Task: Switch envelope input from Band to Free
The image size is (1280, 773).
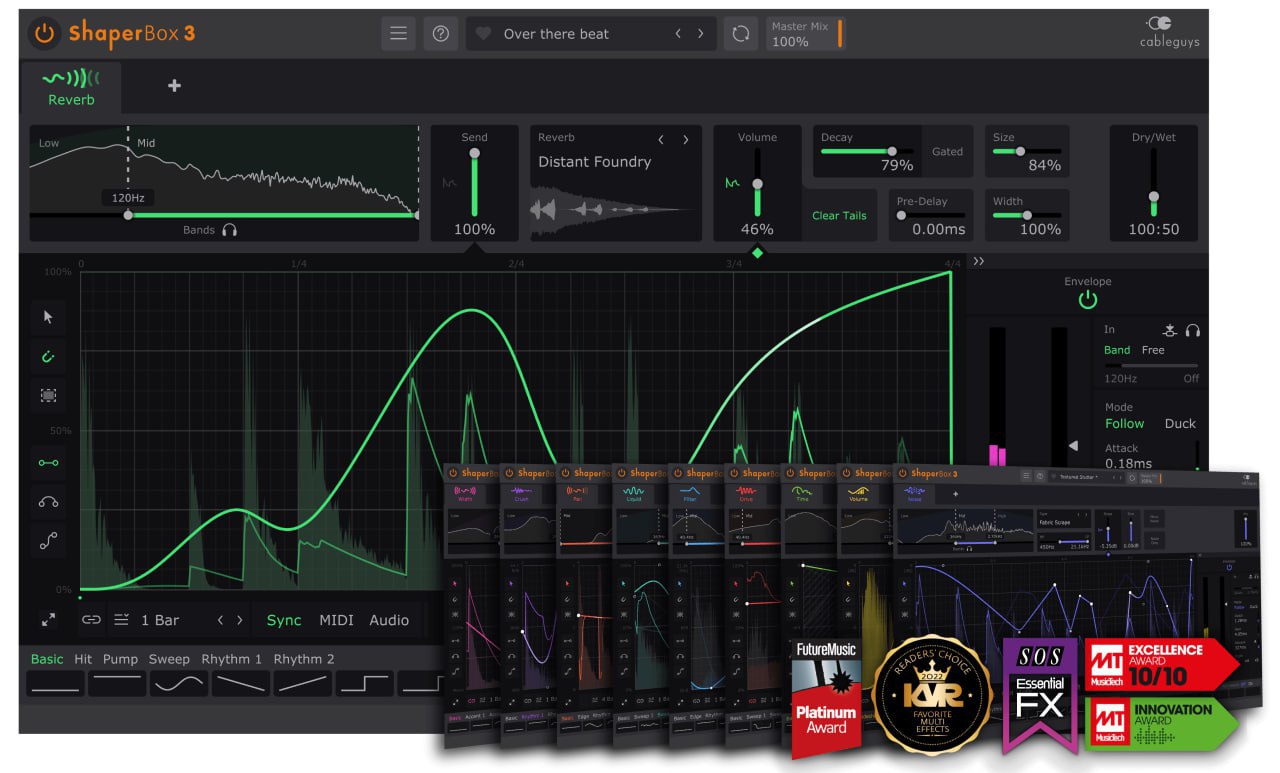Action: click(1153, 350)
